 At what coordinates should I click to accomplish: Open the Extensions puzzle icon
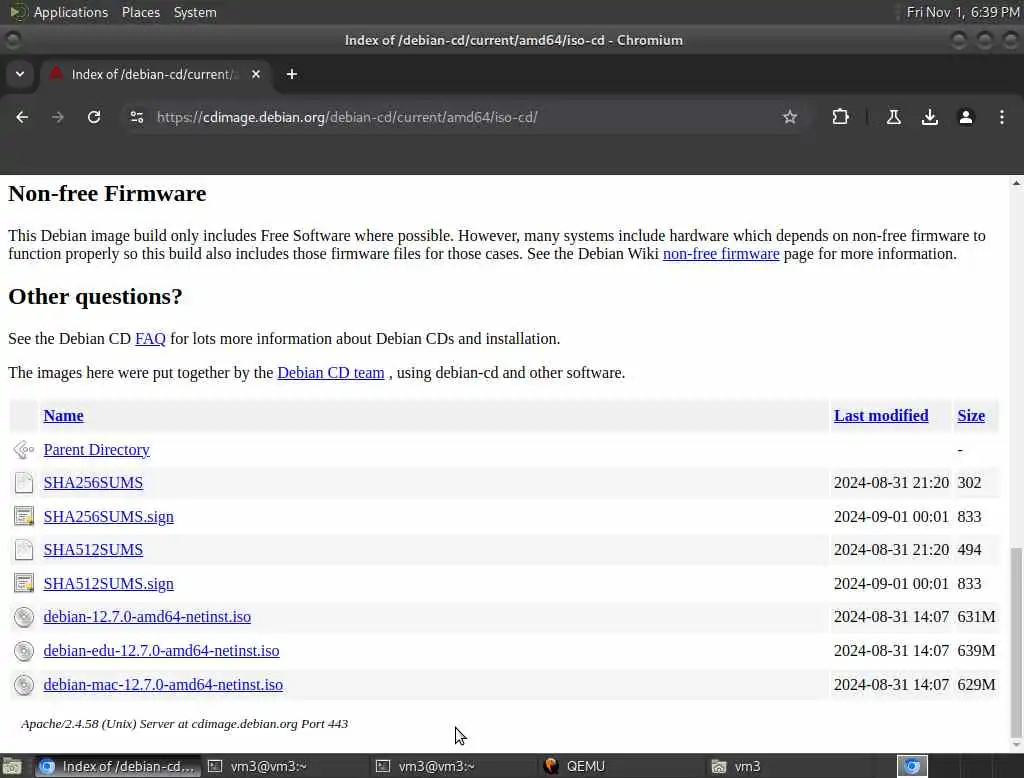pos(840,117)
